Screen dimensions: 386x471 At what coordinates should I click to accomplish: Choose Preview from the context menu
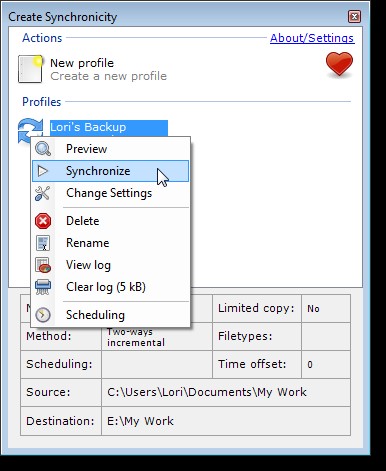click(x=110, y=149)
